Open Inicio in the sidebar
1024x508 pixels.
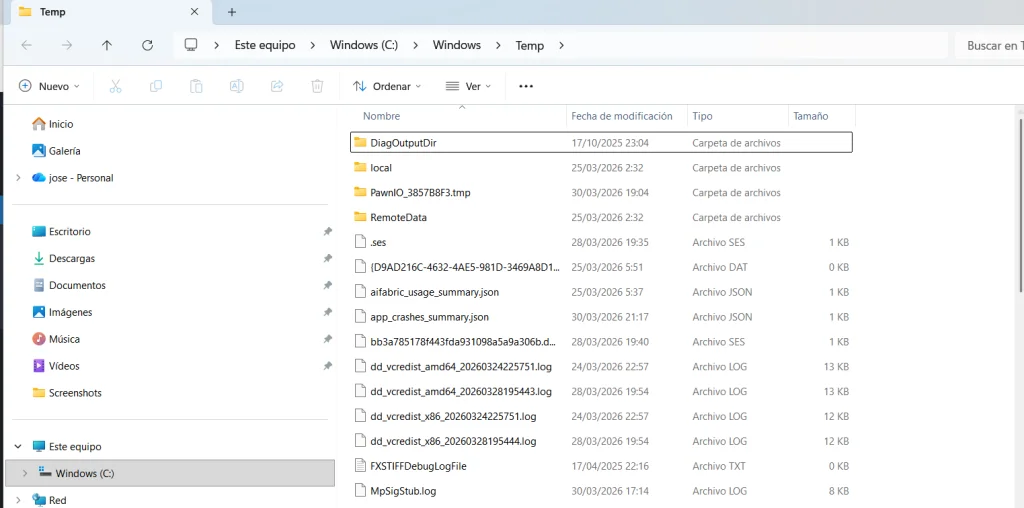pos(52,124)
